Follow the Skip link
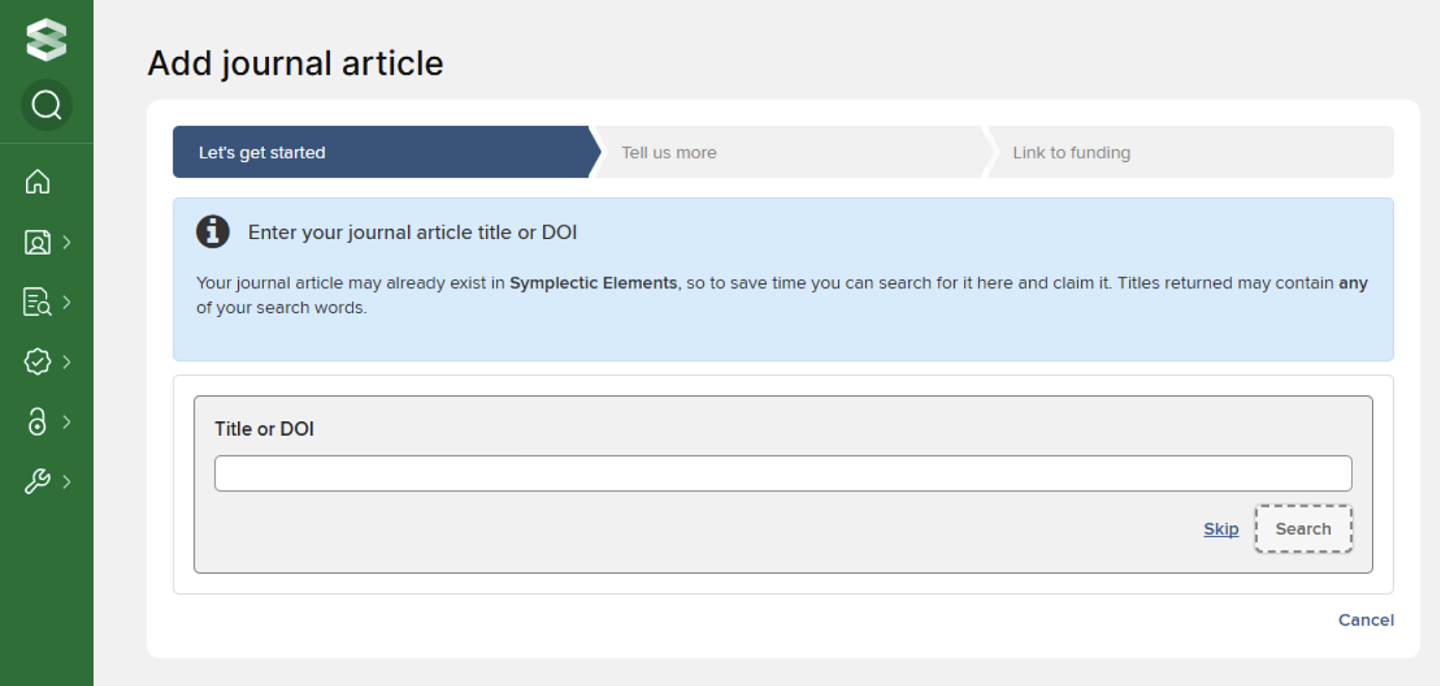The height and width of the screenshot is (686, 1440). point(1221,529)
